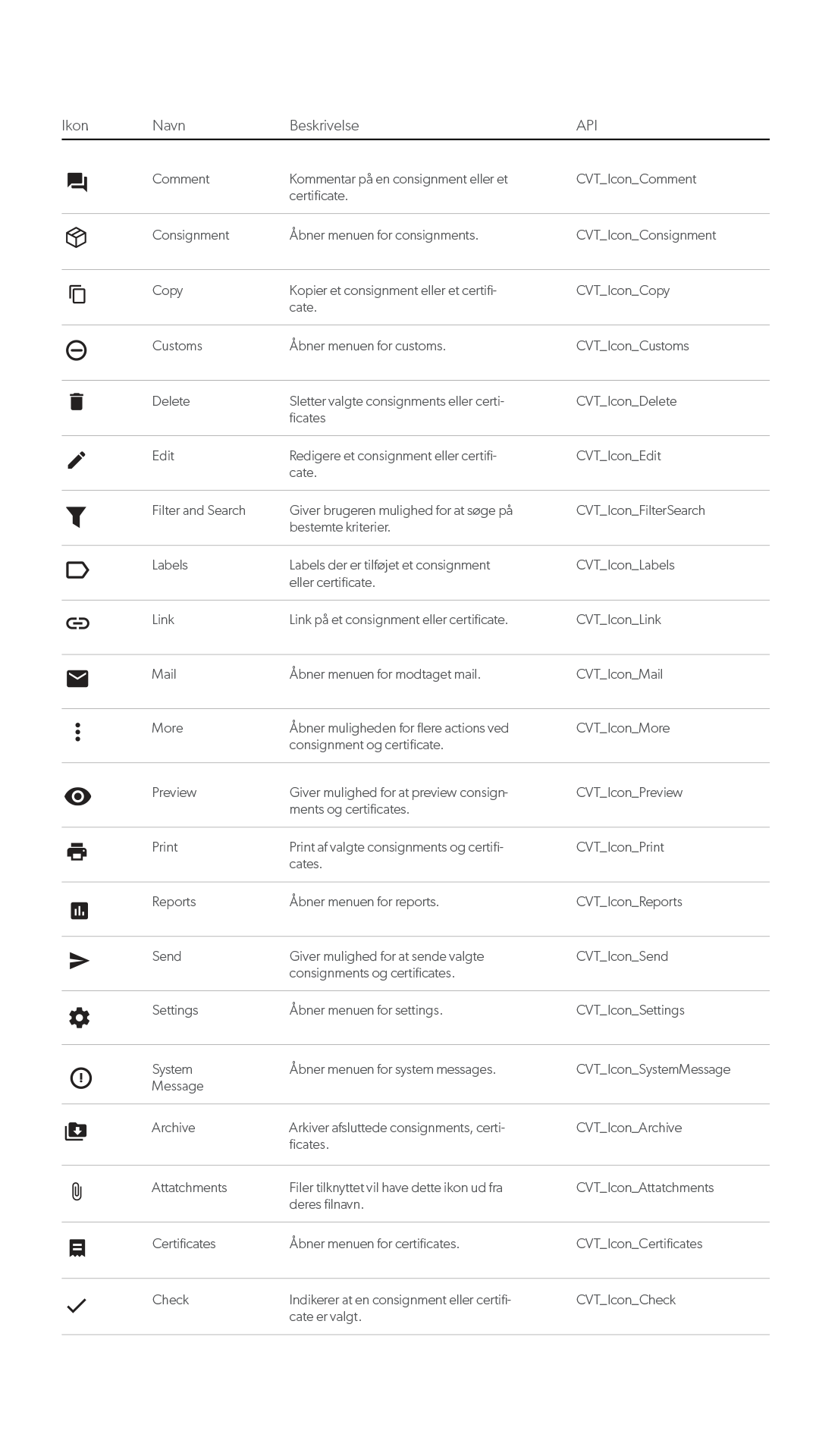Toggle the Preview eye icon
Viewport: 819px width, 1456px height.
[x=77, y=796]
